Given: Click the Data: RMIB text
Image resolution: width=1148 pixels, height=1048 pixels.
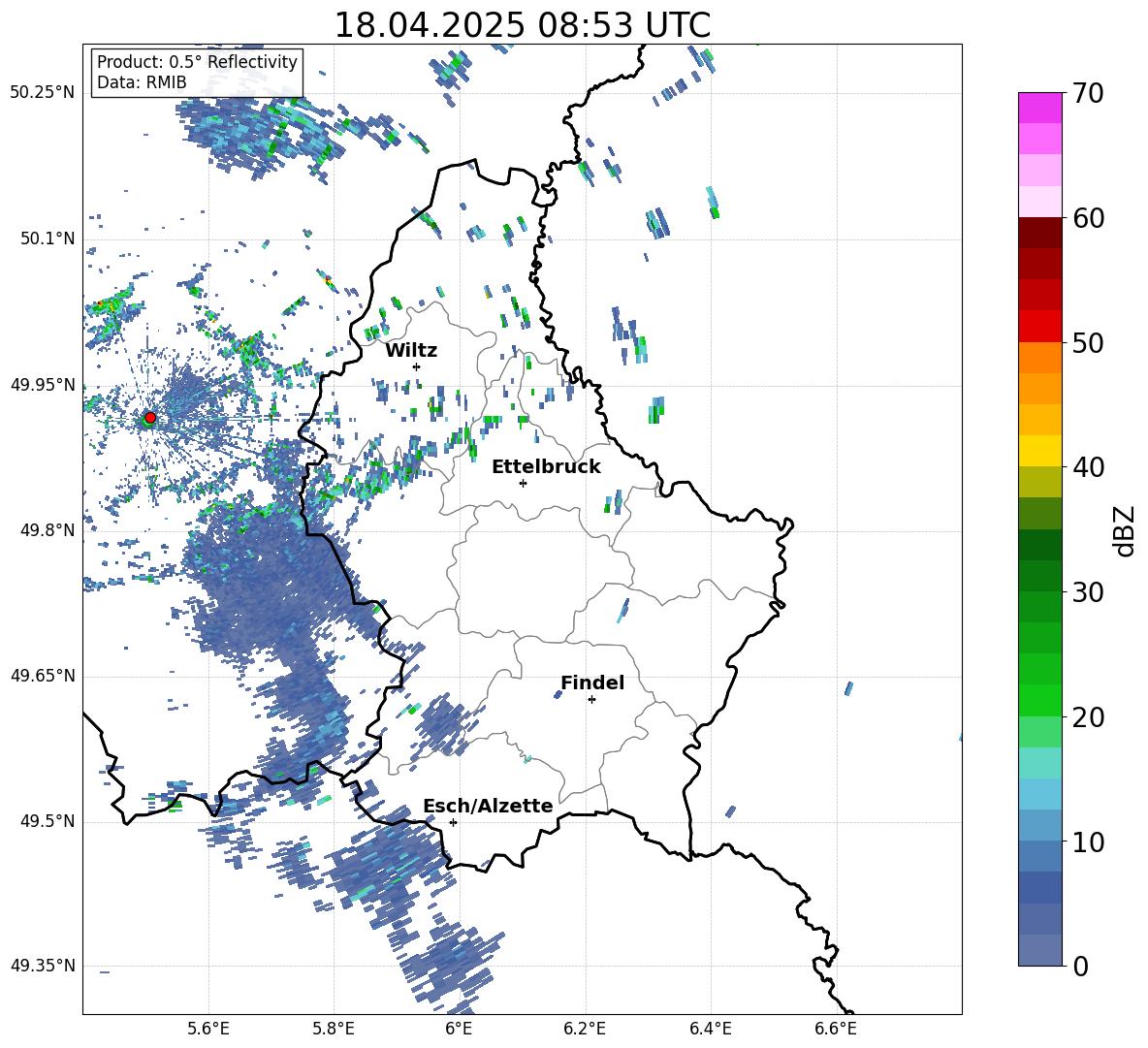Looking at the screenshot, I should point(142,82).
